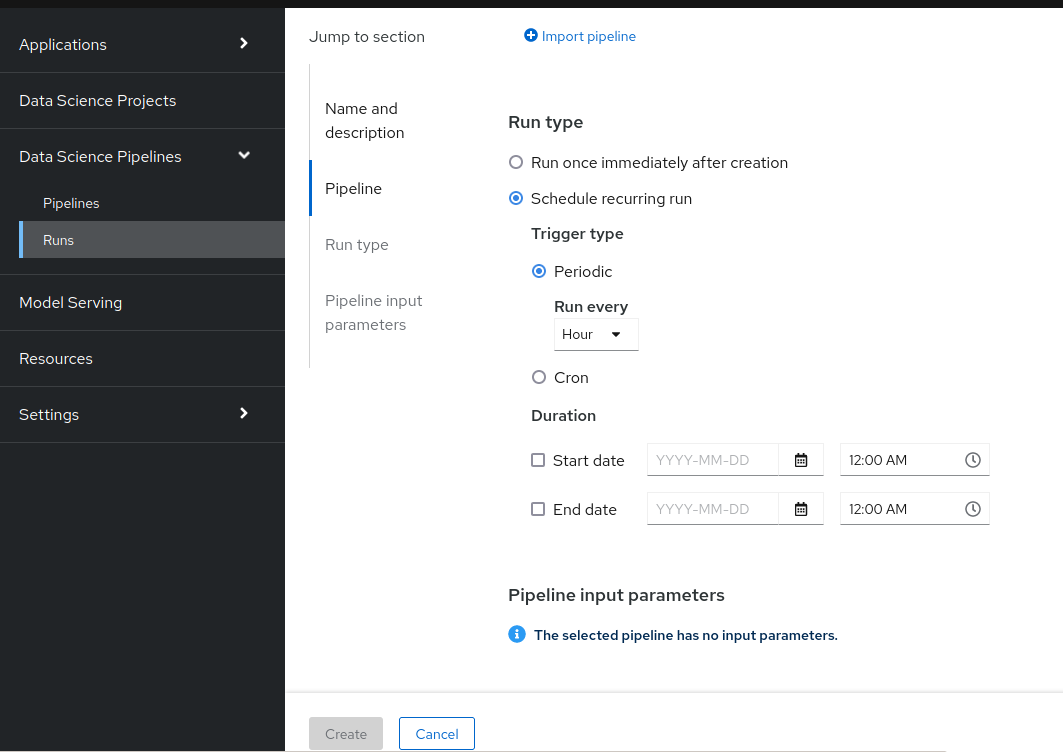Jump to Pipeline section
The image size is (1063, 752).
[353, 189]
